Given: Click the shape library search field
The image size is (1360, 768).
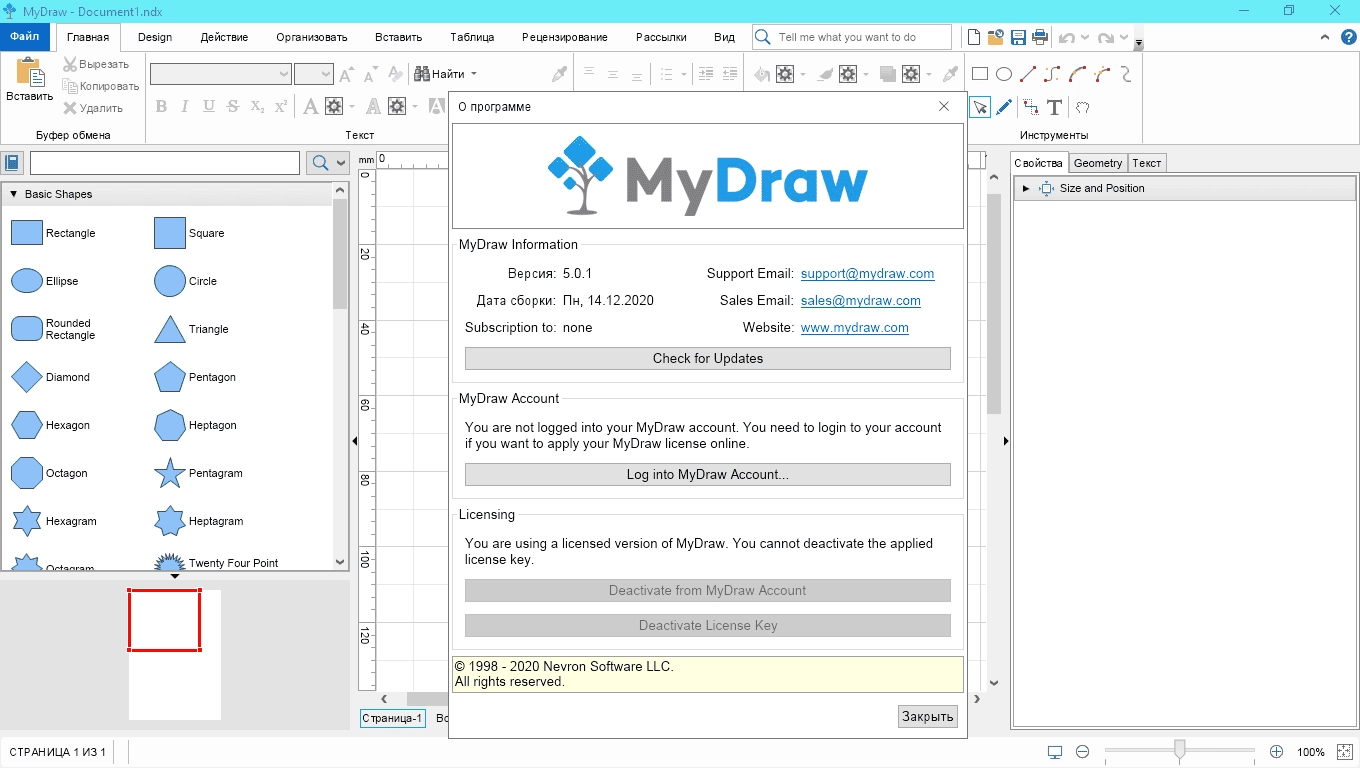Looking at the screenshot, I should tap(165, 163).
